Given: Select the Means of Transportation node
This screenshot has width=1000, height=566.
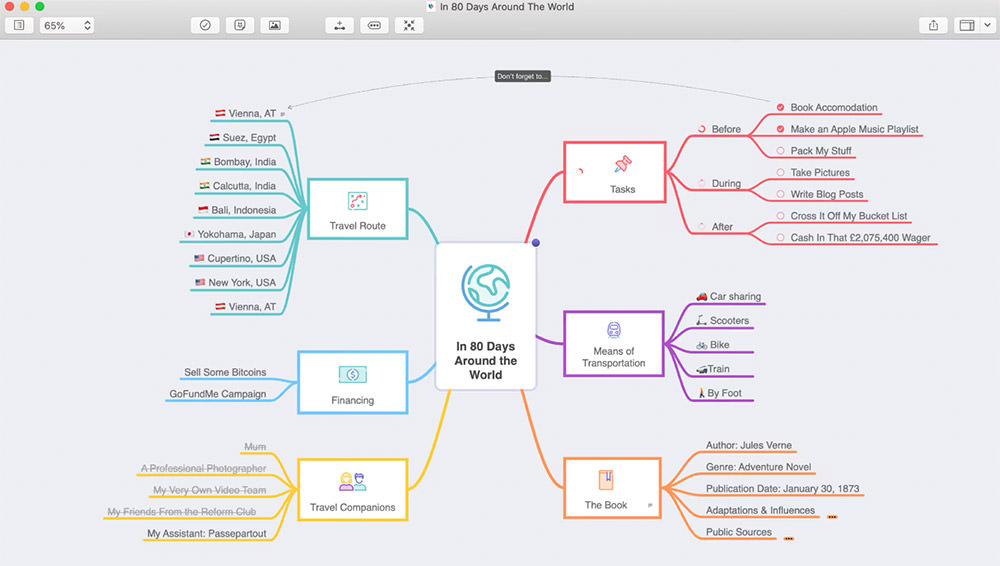Looking at the screenshot, I should [x=614, y=344].
